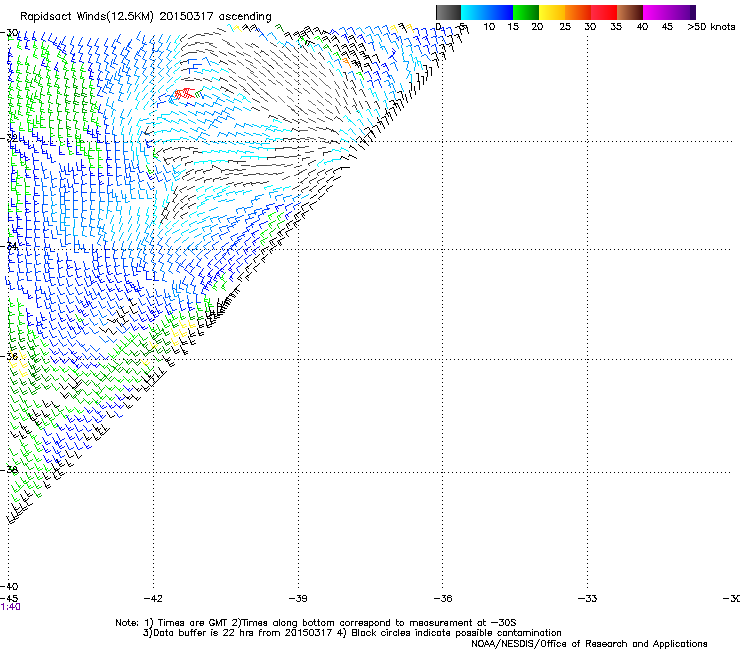Click the '-38' latitude axis label

pos(9,470)
